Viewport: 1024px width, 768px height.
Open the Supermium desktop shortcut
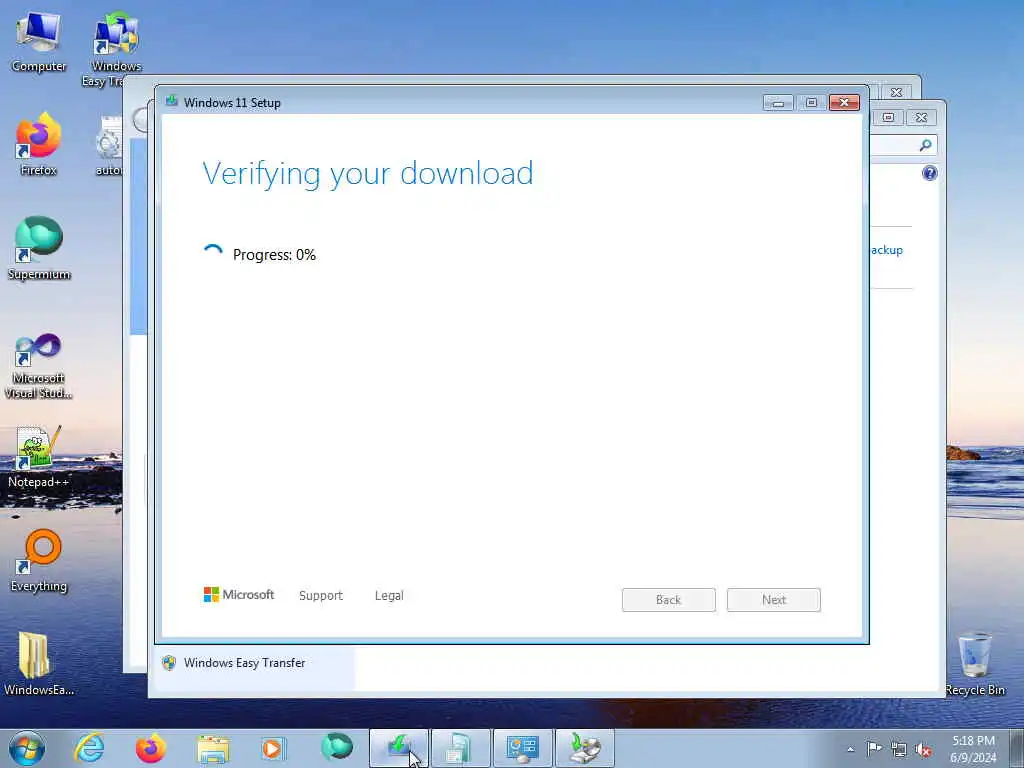(x=39, y=248)
